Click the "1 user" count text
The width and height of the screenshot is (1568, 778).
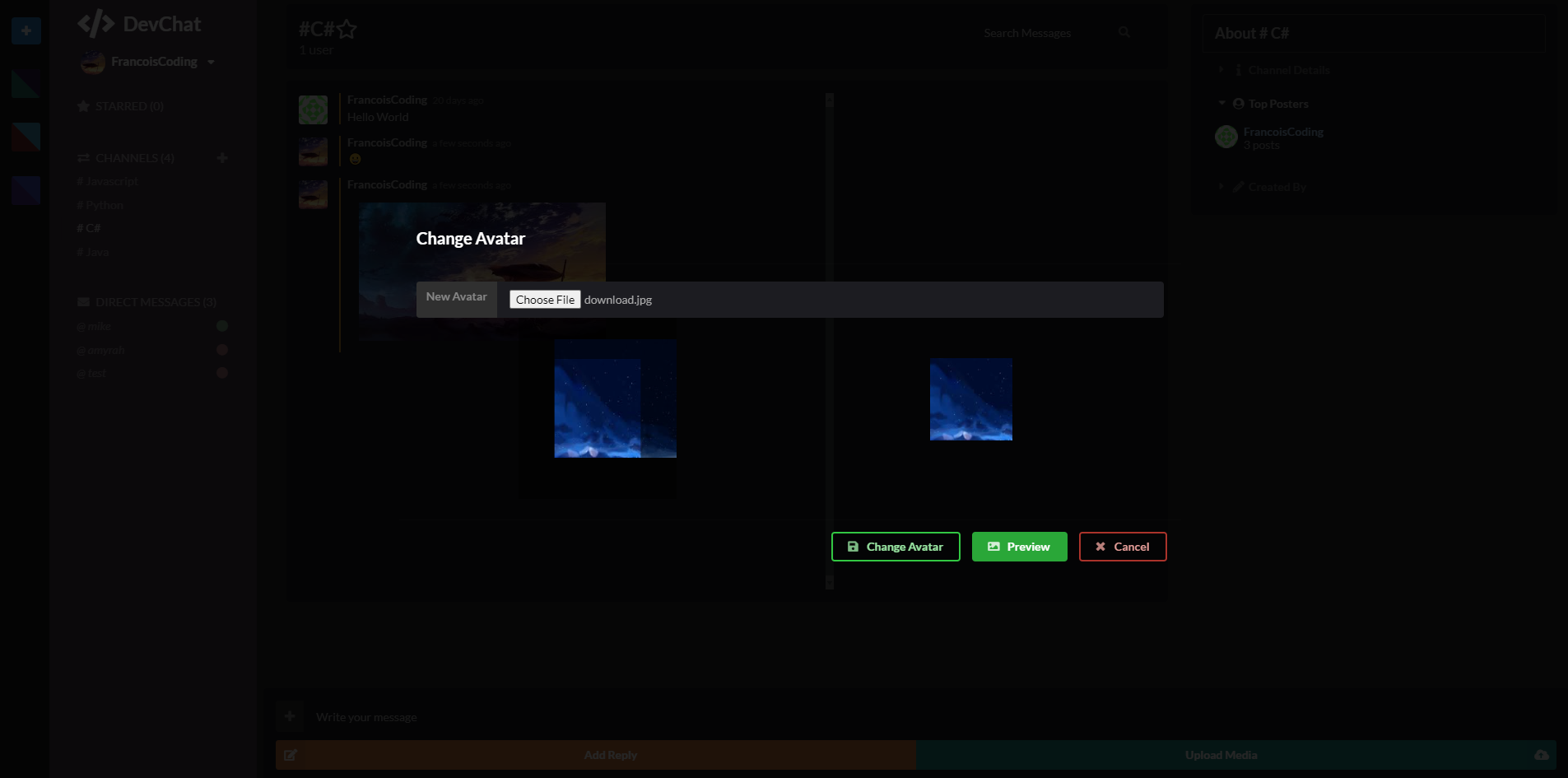(x=316, y=50)
